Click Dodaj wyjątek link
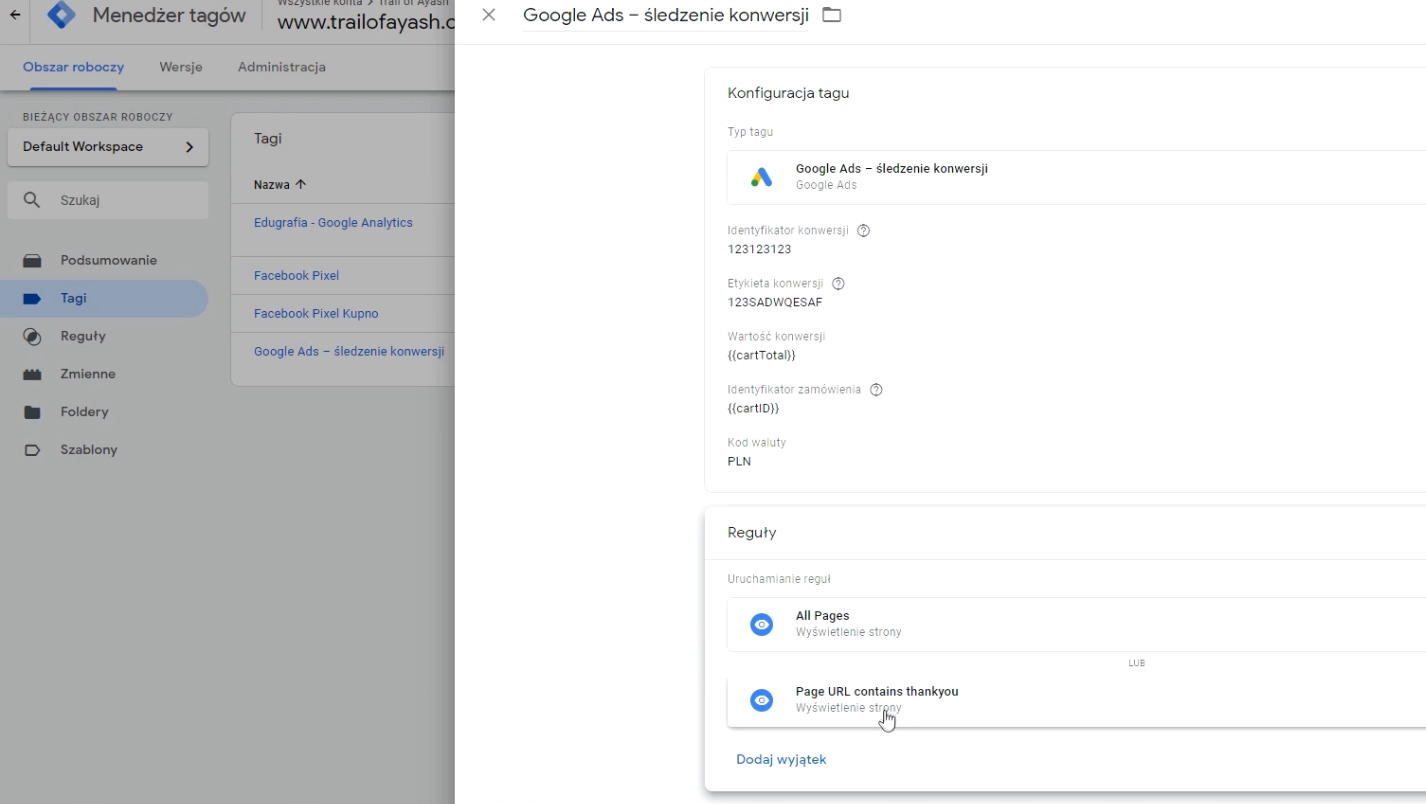 (781, 759)
